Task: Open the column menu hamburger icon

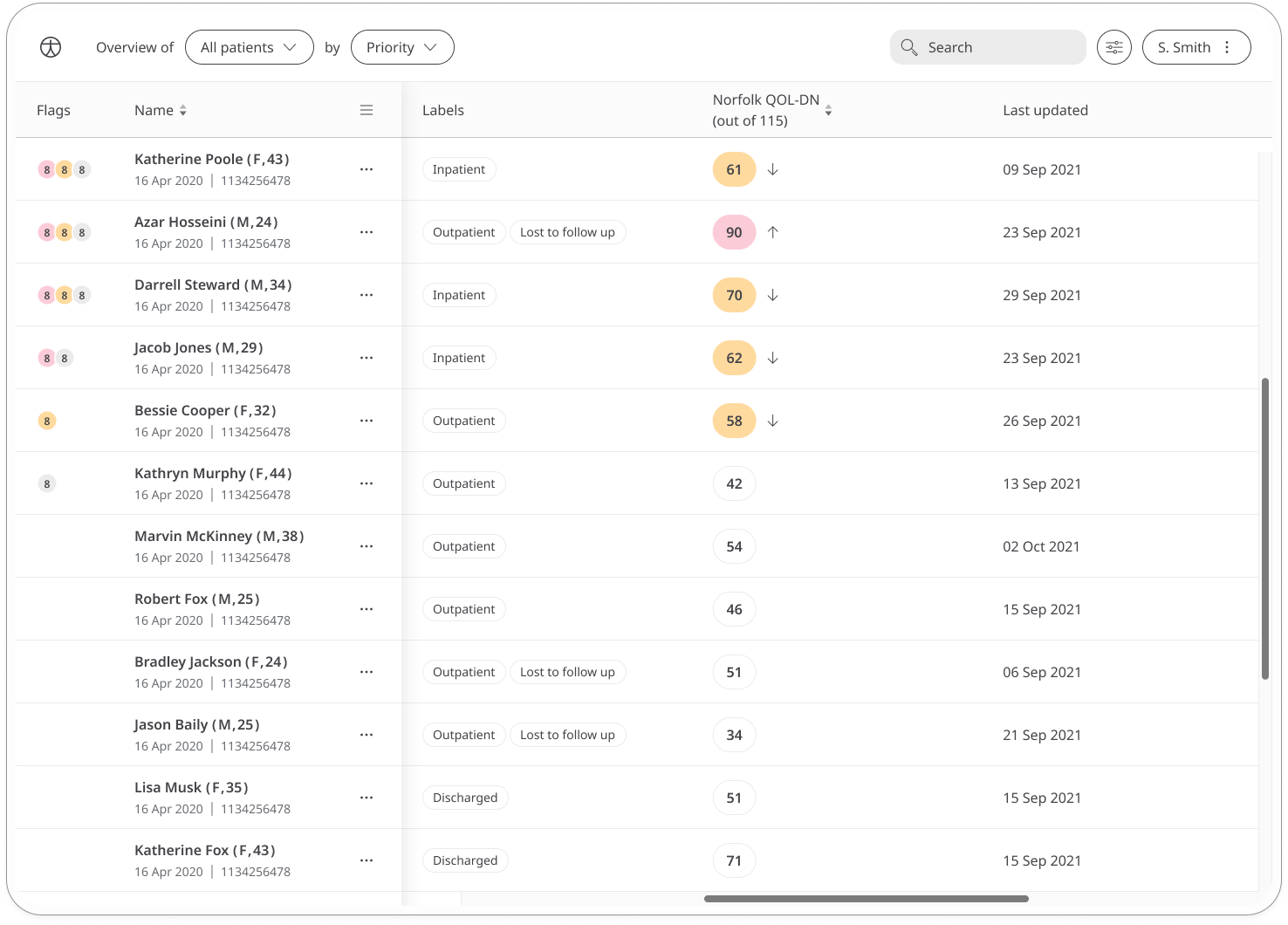Action: pyautogui.click(x=367, y=110)
